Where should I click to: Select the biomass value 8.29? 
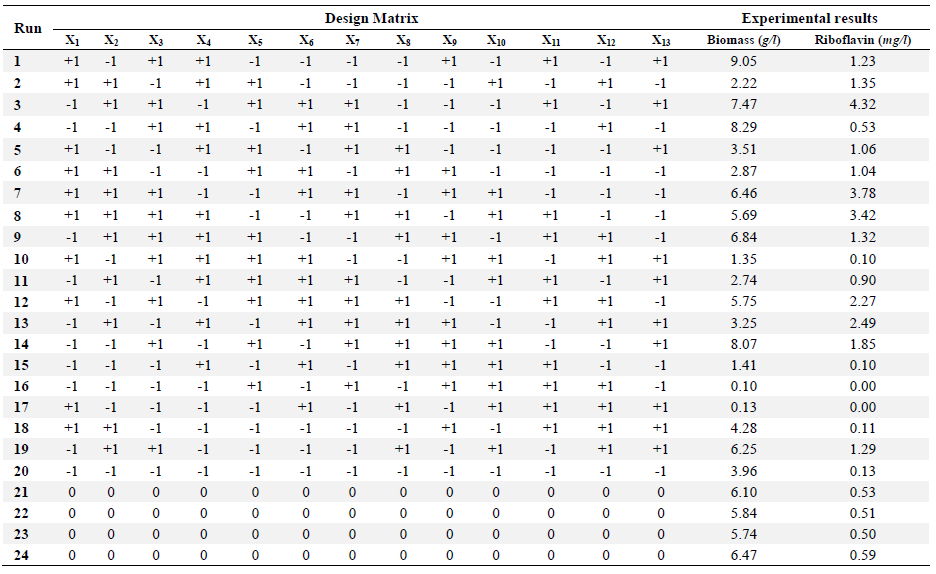pos(744,127)
